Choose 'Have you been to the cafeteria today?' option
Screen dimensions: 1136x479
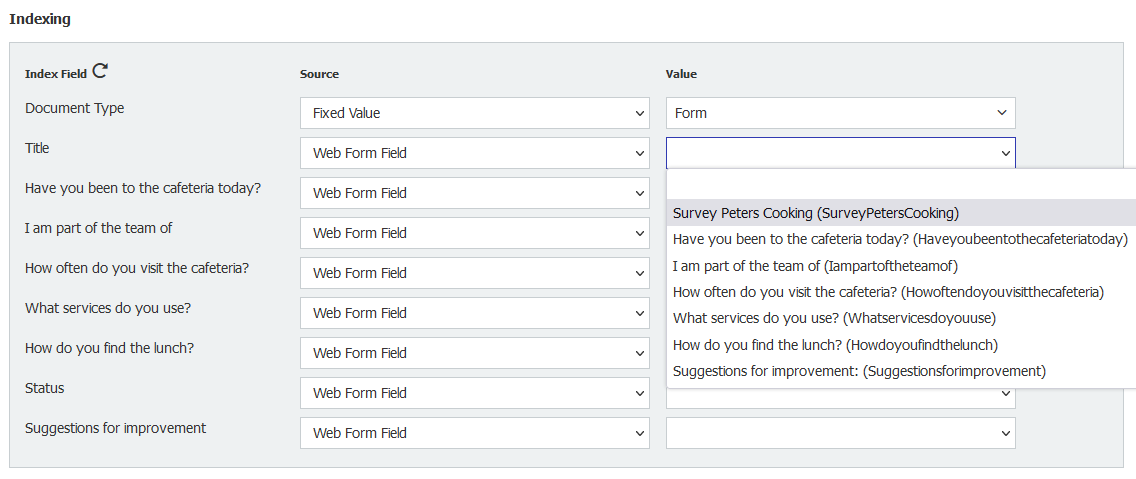pos(900,239)
